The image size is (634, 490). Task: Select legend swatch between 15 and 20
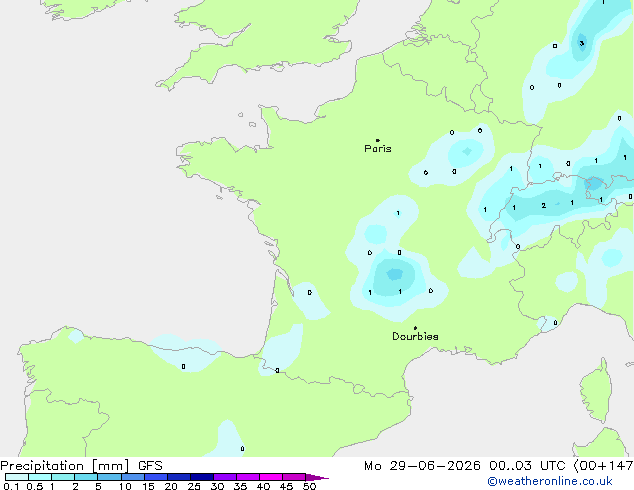(156, 477)
